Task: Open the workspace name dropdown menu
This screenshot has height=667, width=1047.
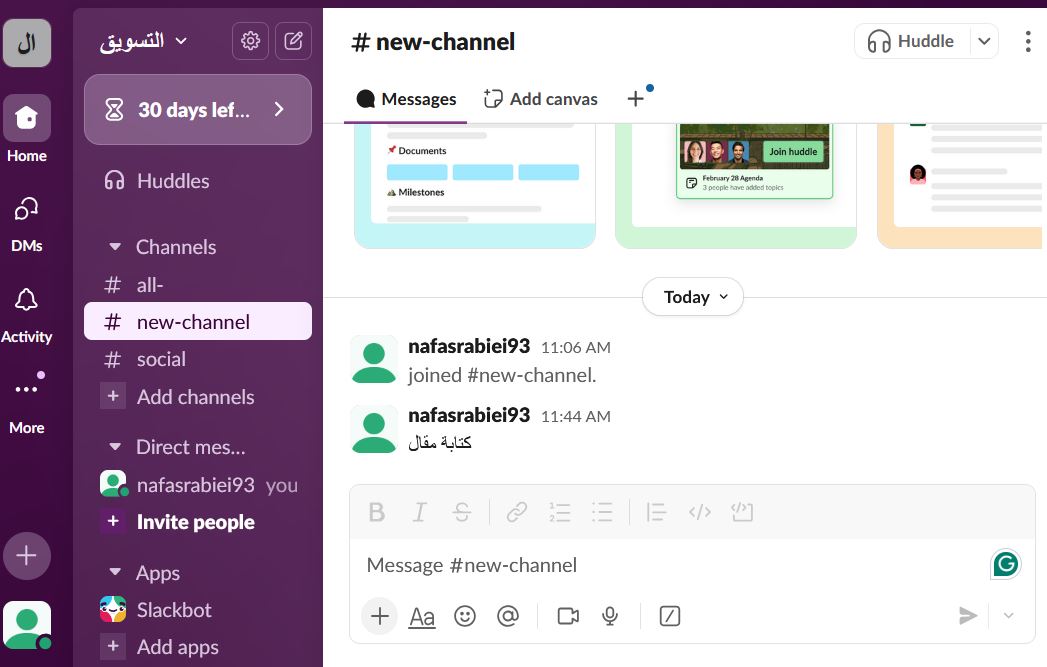Action: 142,41
